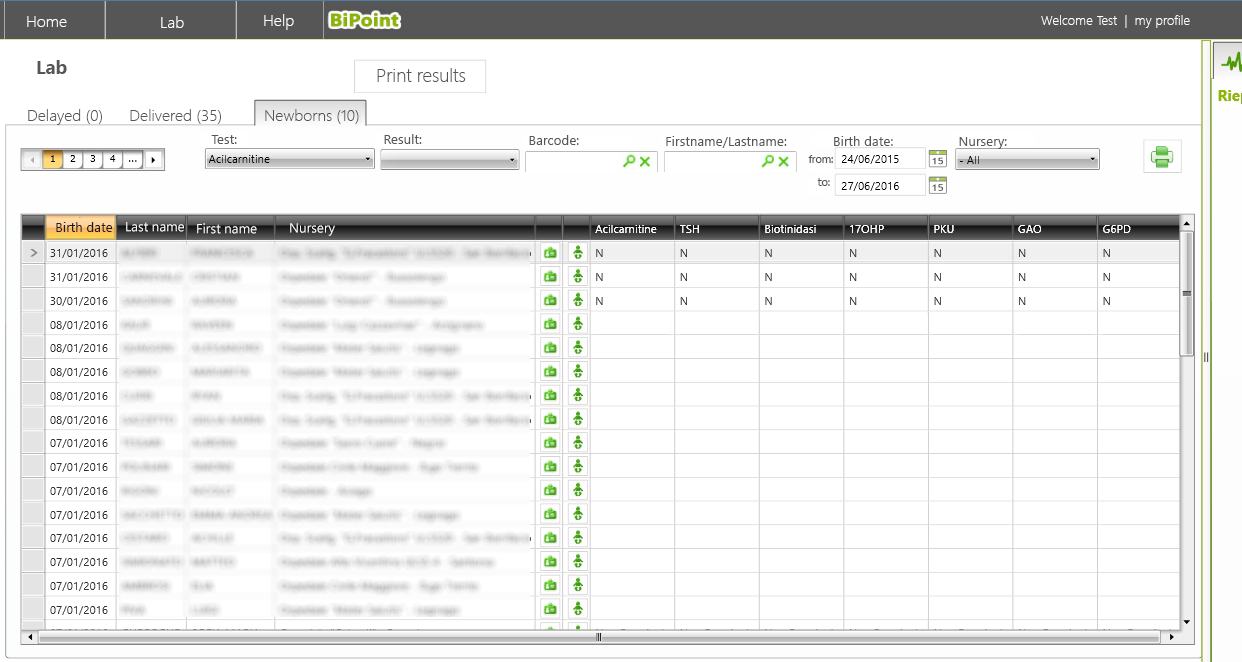Switch to the Delivered (35) tab
This screenshot has height=662, width=1242.
175,116
